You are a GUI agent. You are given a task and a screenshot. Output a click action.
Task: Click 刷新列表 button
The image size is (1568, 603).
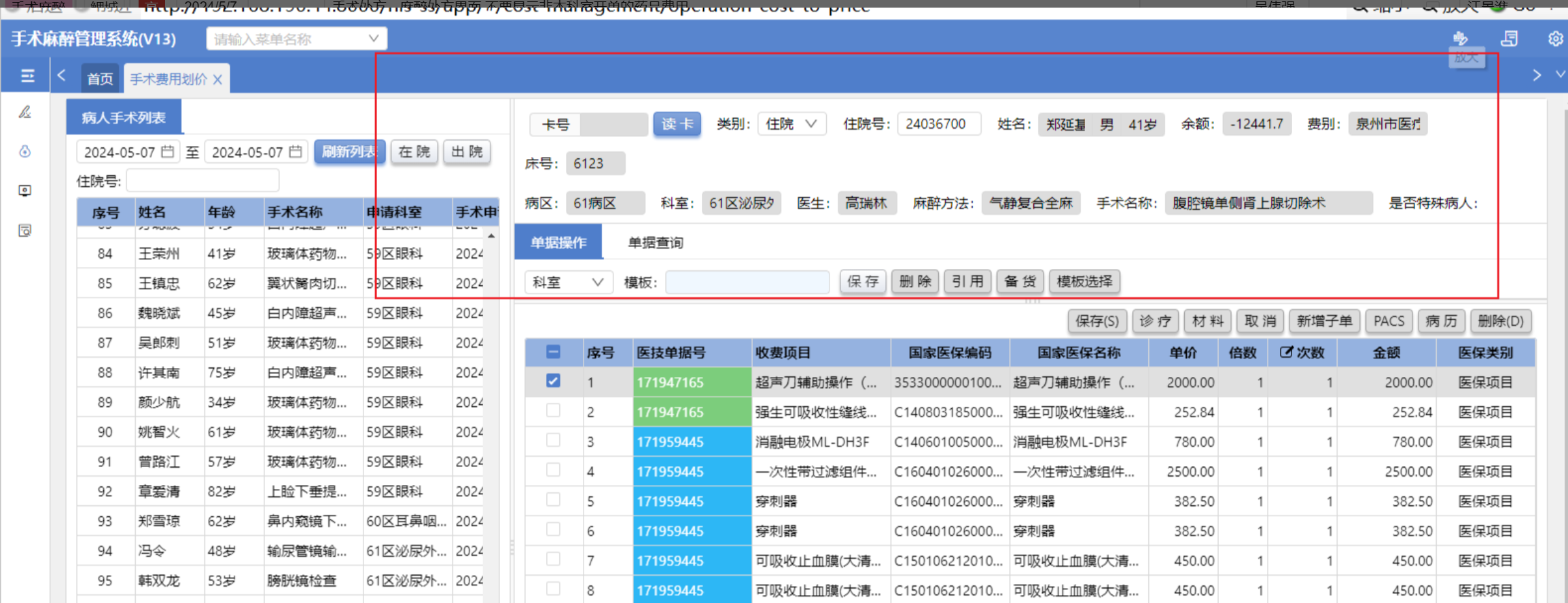tap(349, 151)
